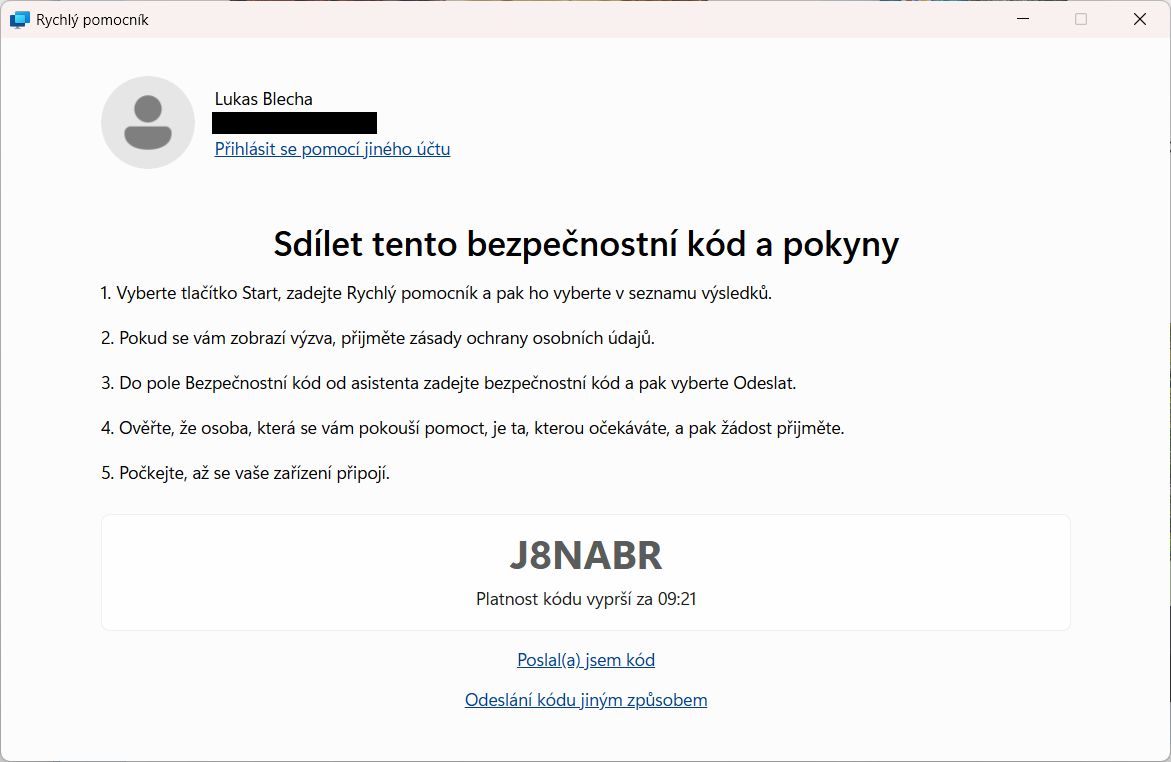Click the 'Rychlý pomocník' window title
The width and height of the screenshot is (1171, 762).
[92, 20]
